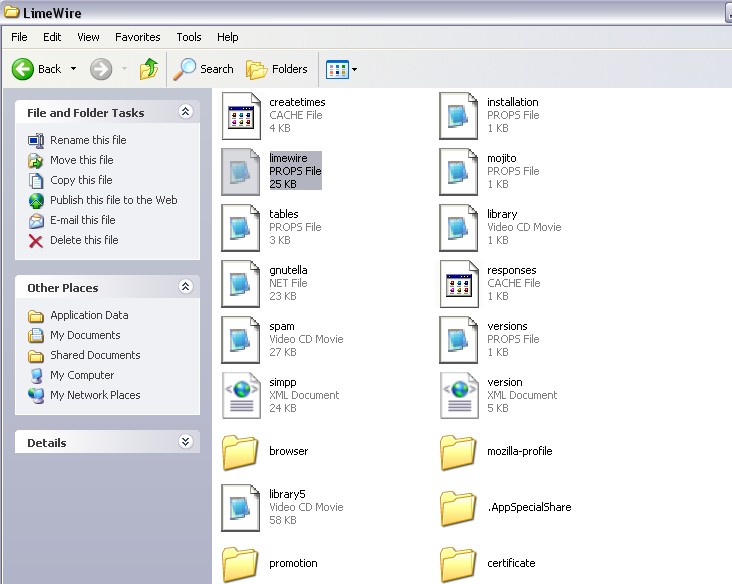The height and width of the screenshot is (584, 732).
Task: Click the "responses" file name text
Action: (512, 270)
